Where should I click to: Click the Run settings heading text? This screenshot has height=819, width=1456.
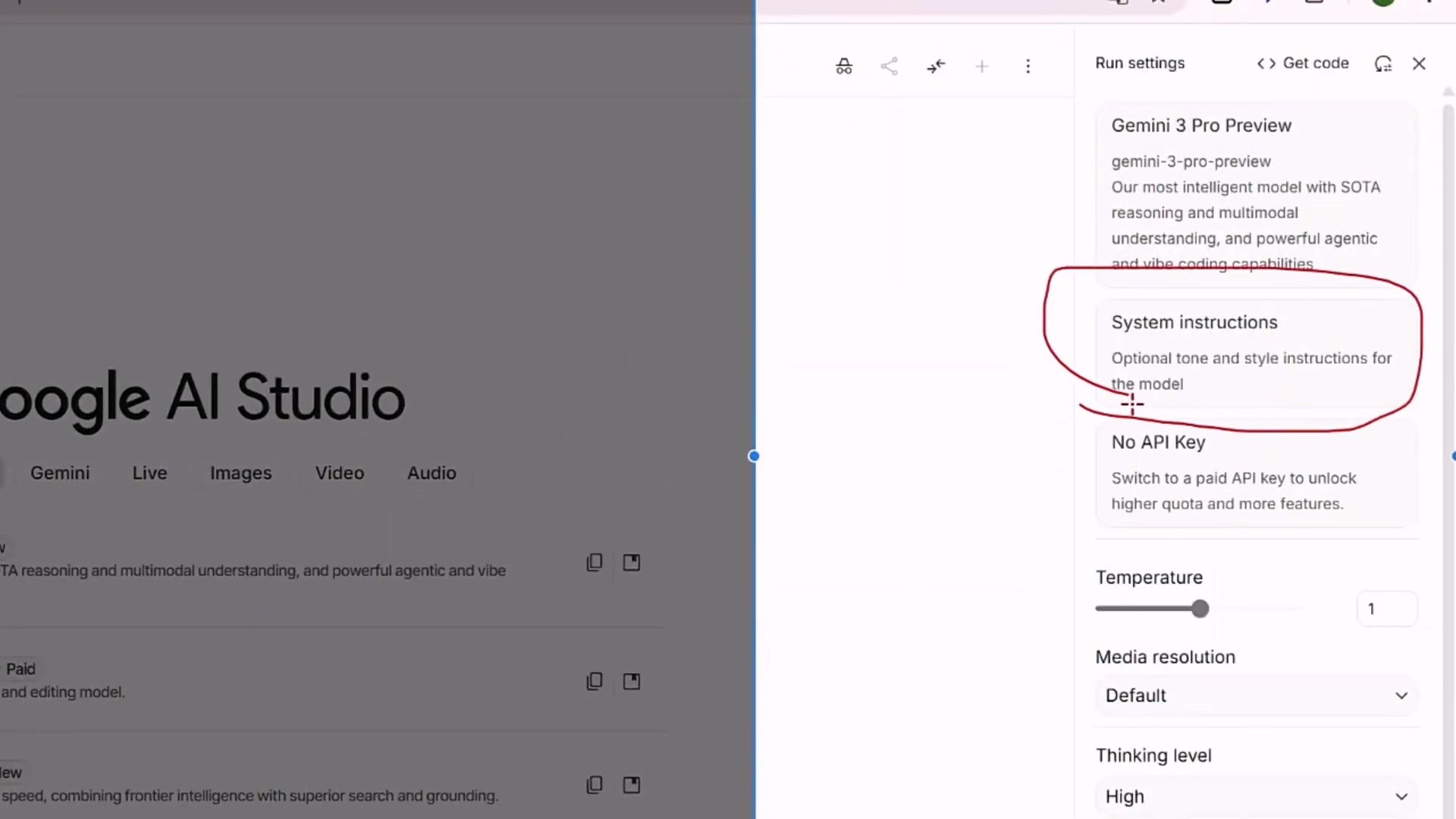coord(1140,63)
